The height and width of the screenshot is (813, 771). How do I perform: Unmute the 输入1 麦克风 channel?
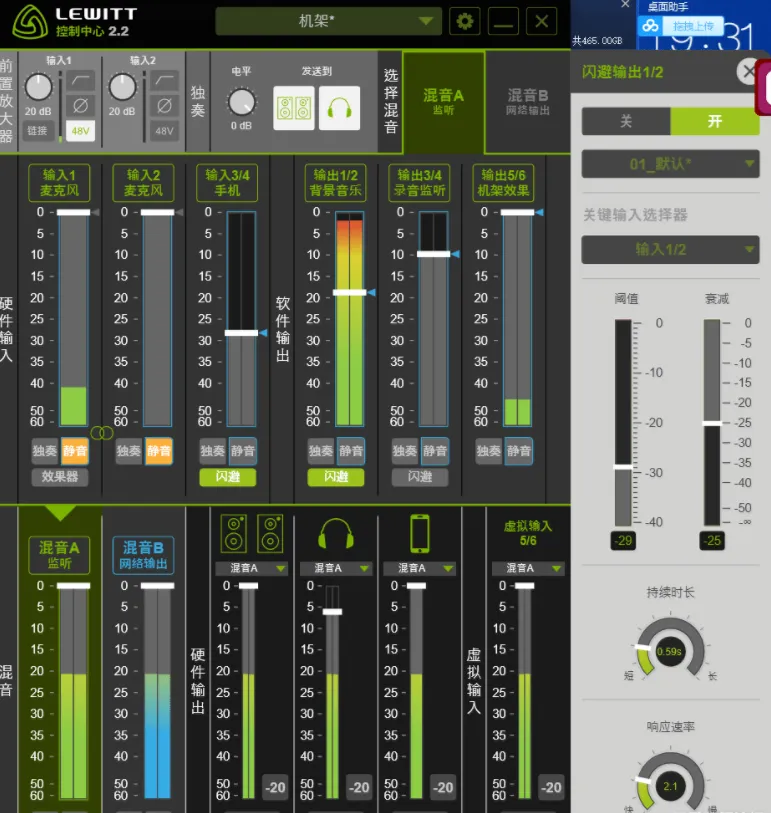75,451
